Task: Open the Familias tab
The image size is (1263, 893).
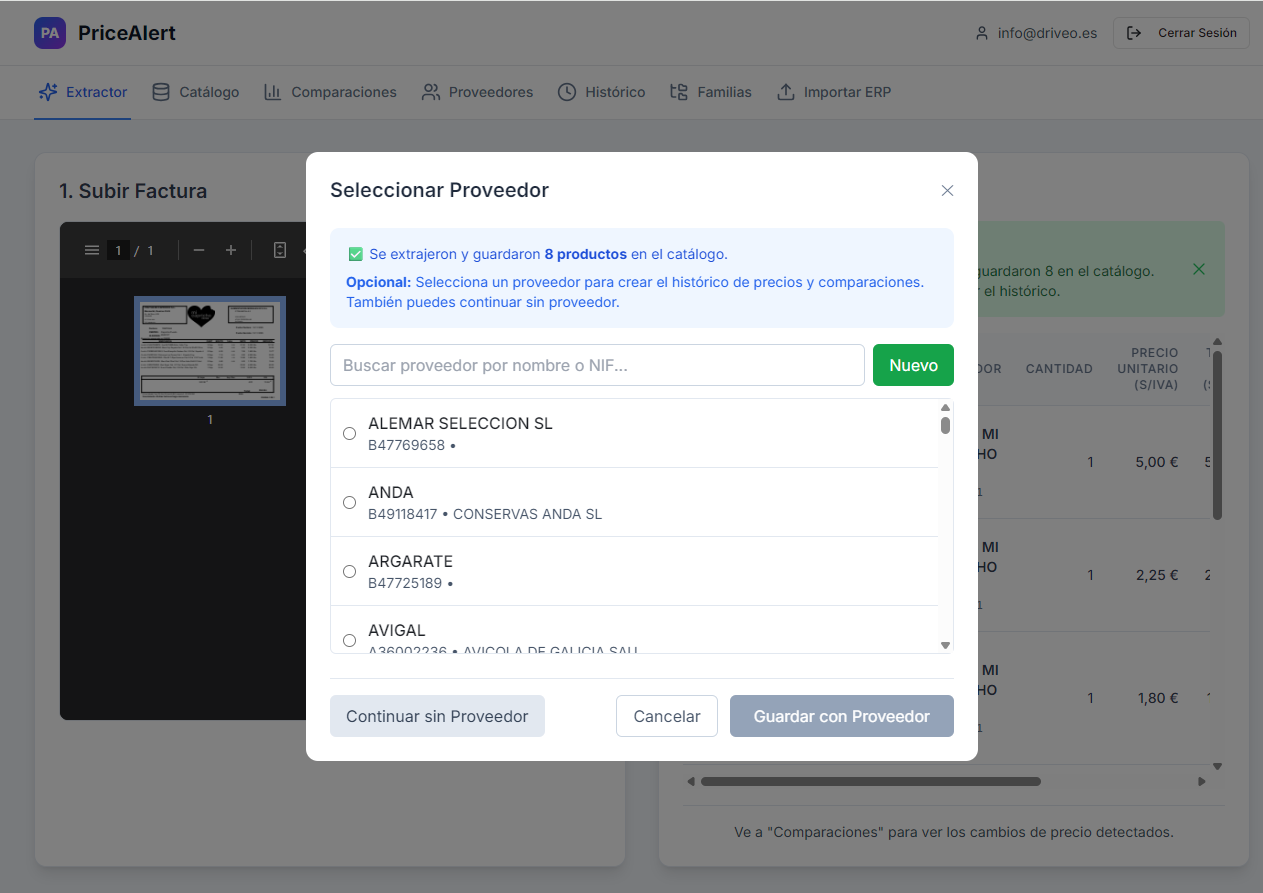Action: 710,91
